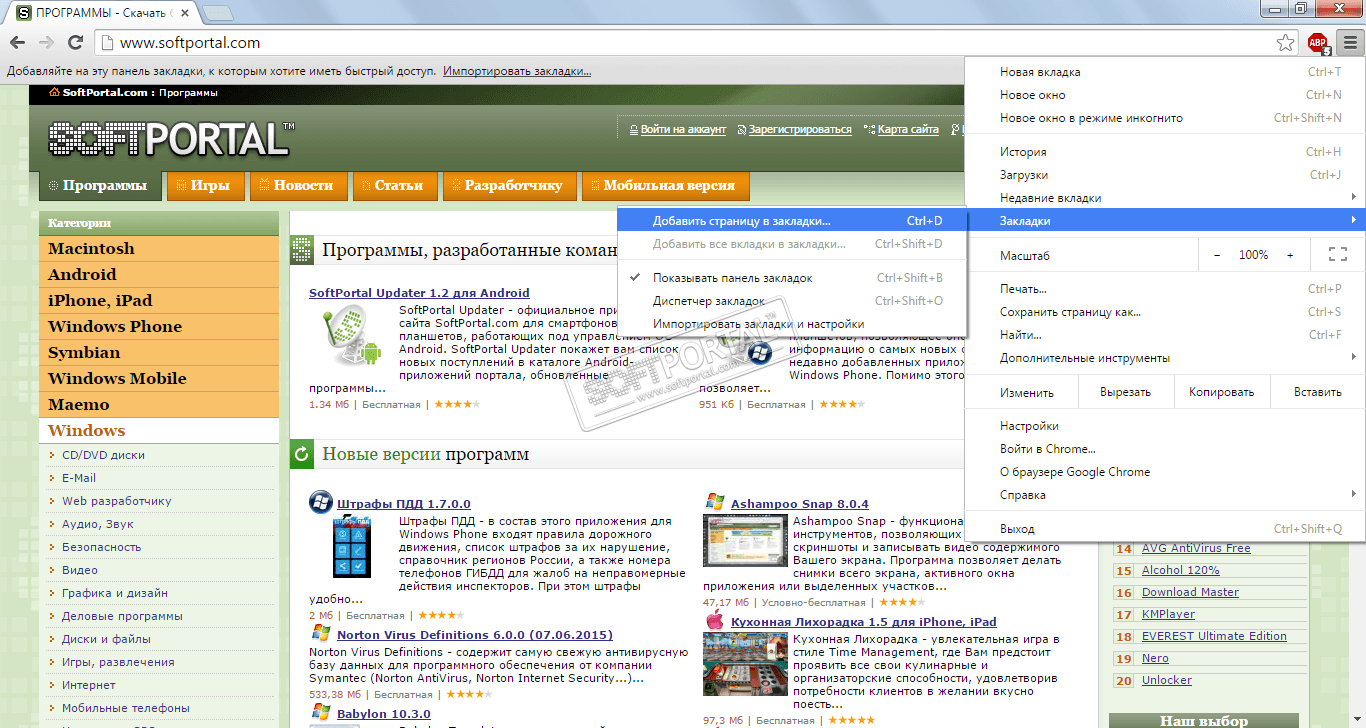The image size is (1366, 728).
Task: Click the Windows flag icon beside Babylon
Action: (x=321, y=713)
